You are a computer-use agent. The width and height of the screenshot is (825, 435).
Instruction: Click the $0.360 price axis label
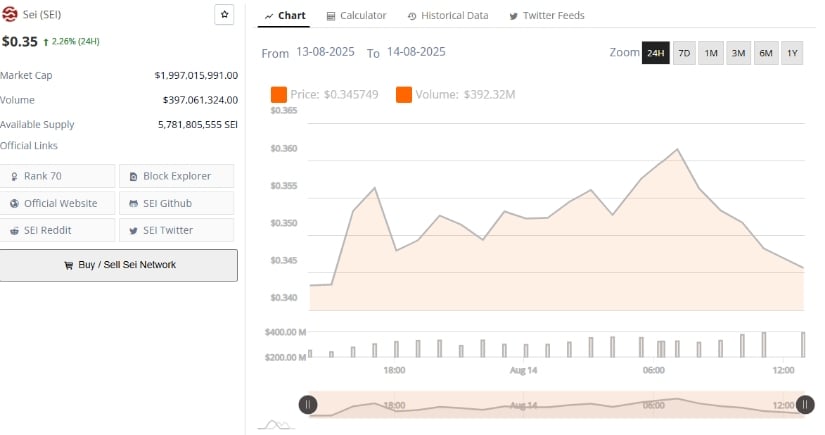284,149
